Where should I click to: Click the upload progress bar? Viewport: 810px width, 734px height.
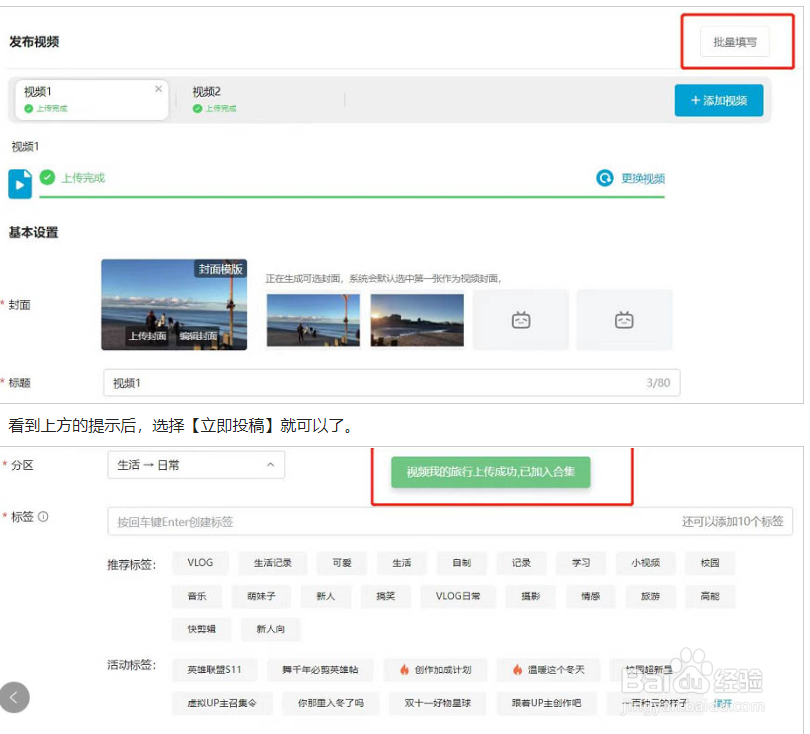352,197
